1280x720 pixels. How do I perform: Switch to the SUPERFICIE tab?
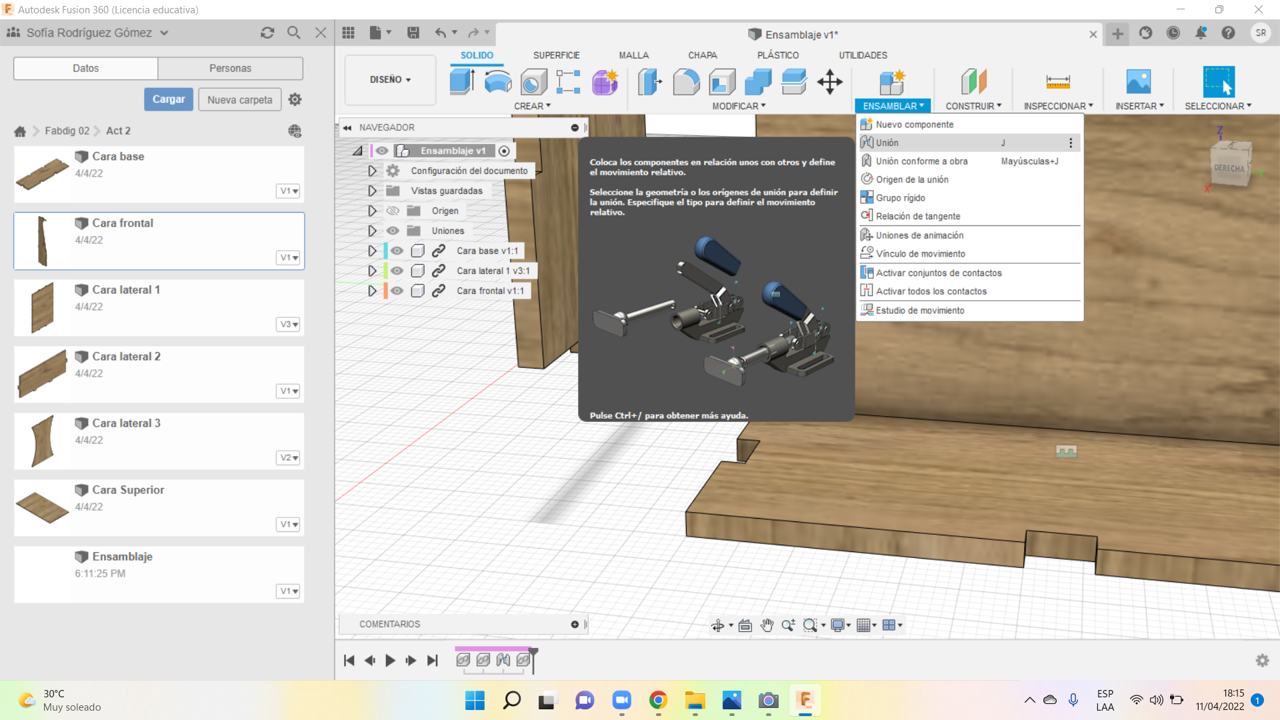click(556, 55)
